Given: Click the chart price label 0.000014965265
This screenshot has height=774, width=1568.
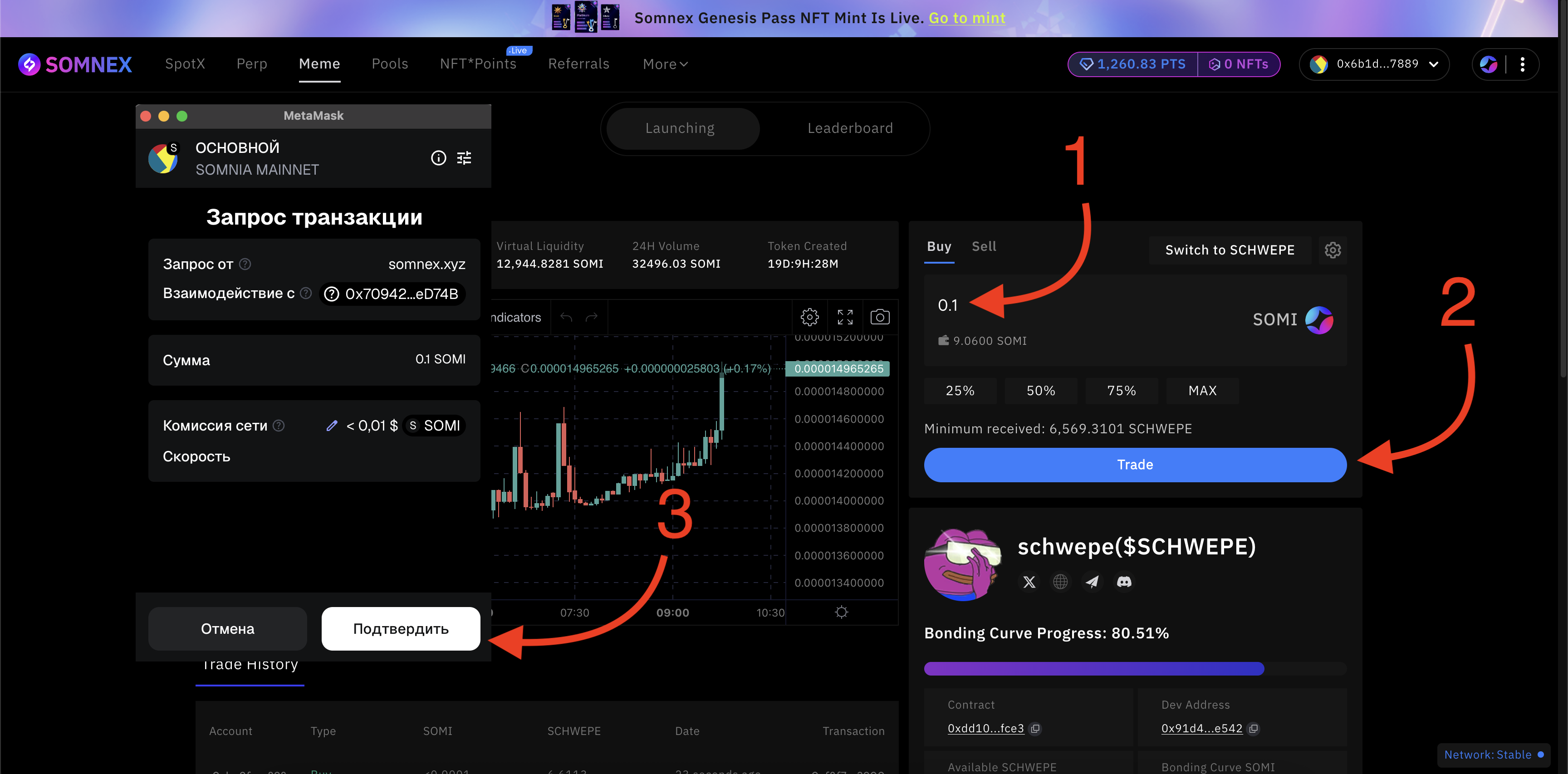Looking at the screenshot, I should [x=838, y=369].
